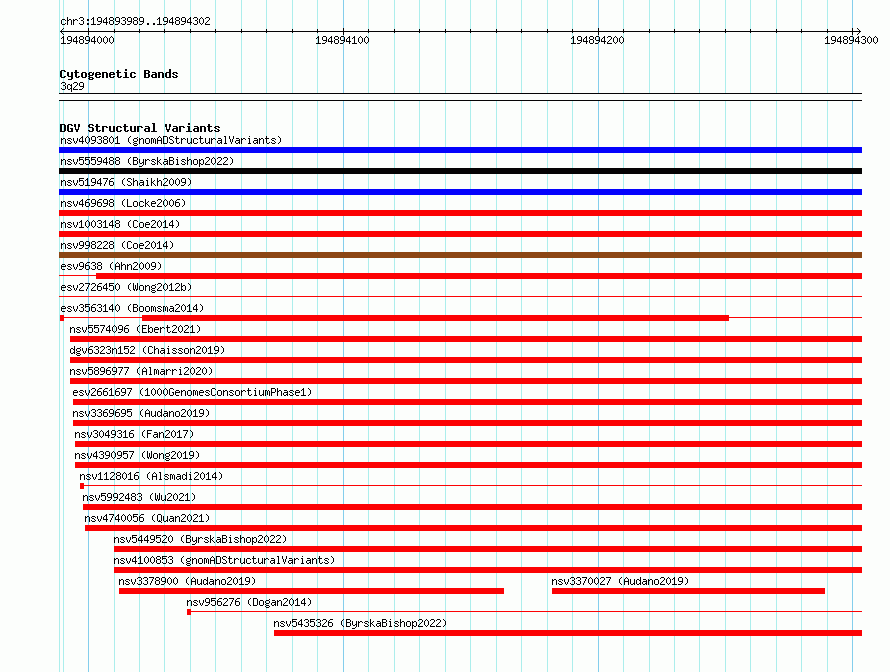Click the red bar under dgv6323n152

[x=465, y=360]
